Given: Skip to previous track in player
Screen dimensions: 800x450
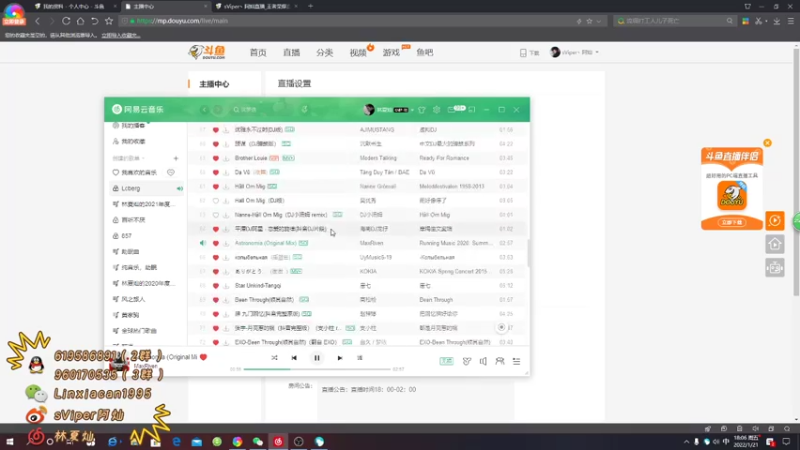Looking at the screenshot, I should pyautogui.click(x=294, y=358).
